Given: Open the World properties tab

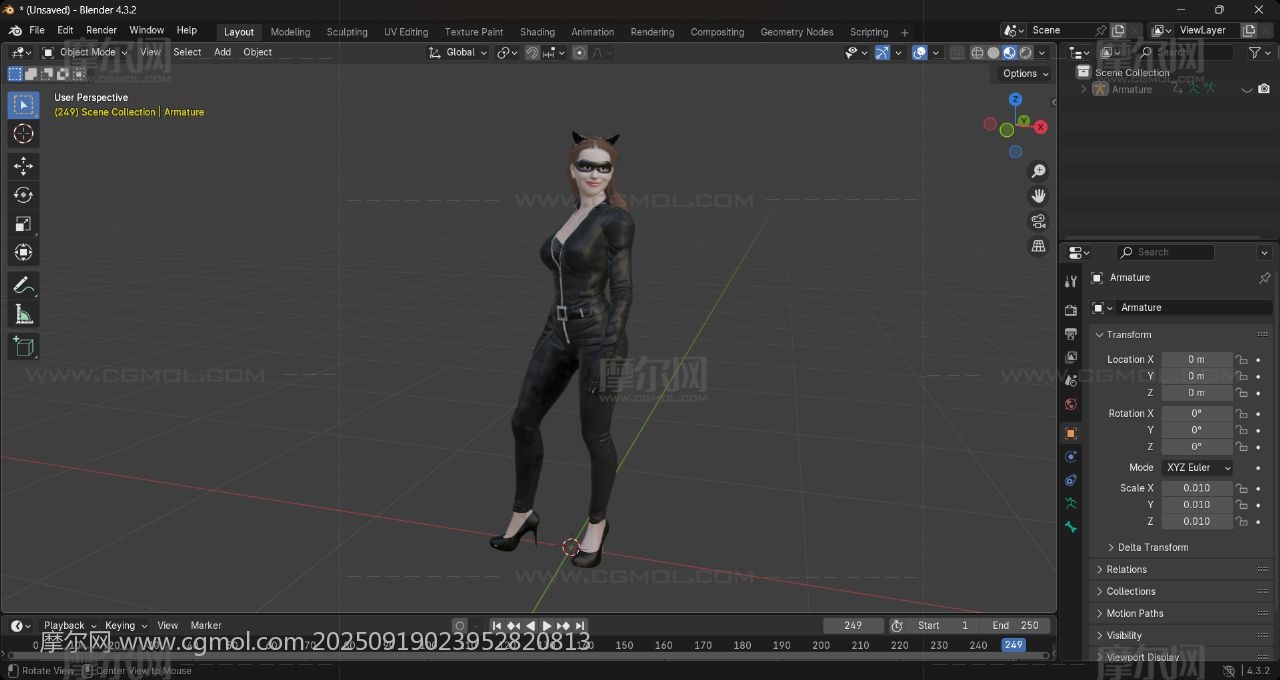Looking at the screenshot, I should pyautogui.click(x=1071, y=404).
